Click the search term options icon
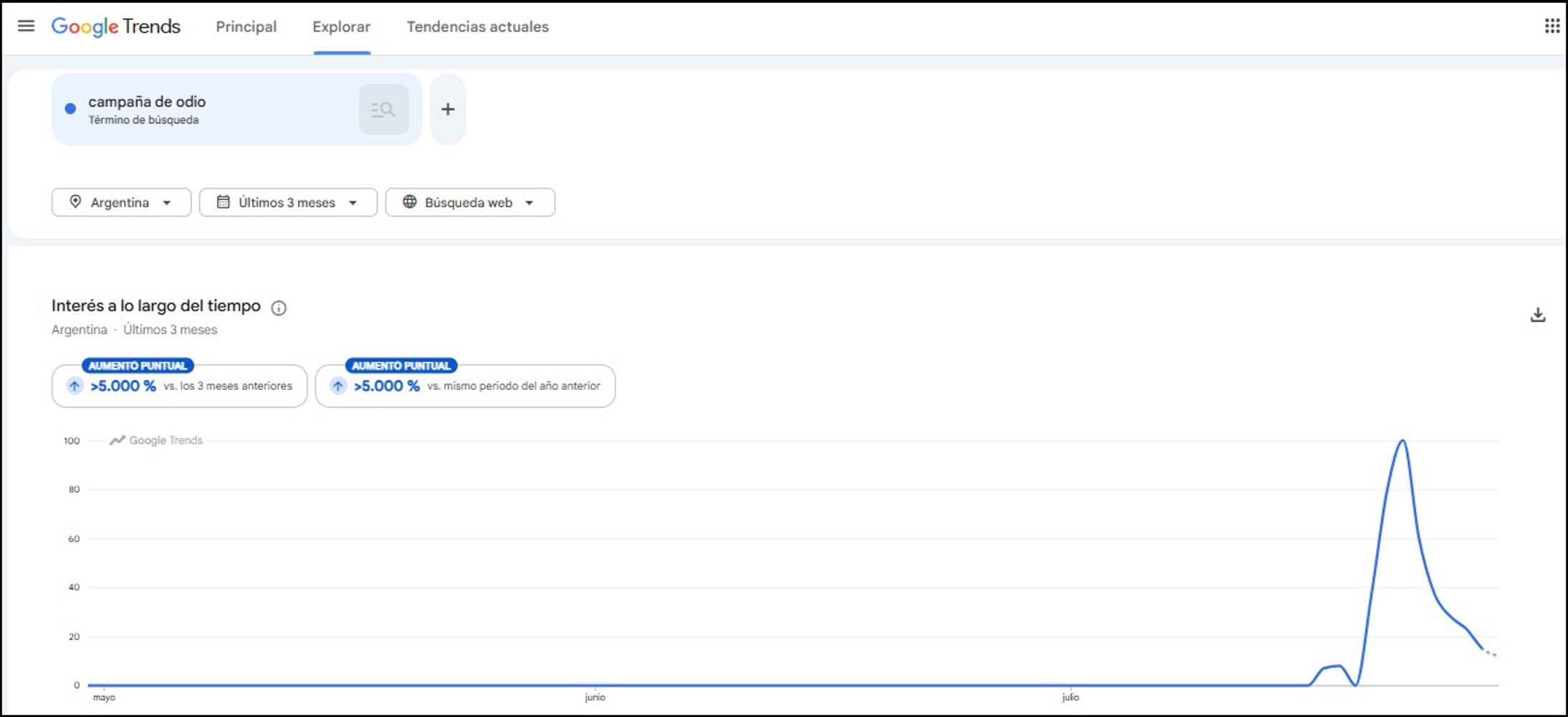The height and width of the screenshot is (717, 1568). [x=383, y=109]
